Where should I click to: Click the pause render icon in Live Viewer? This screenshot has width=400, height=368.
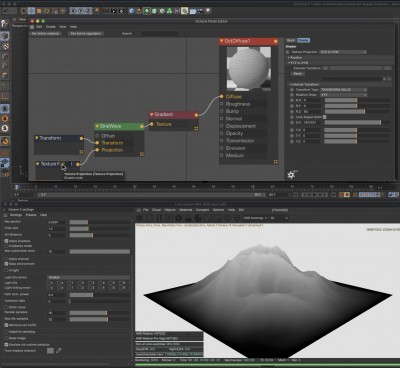pos(159,218)
